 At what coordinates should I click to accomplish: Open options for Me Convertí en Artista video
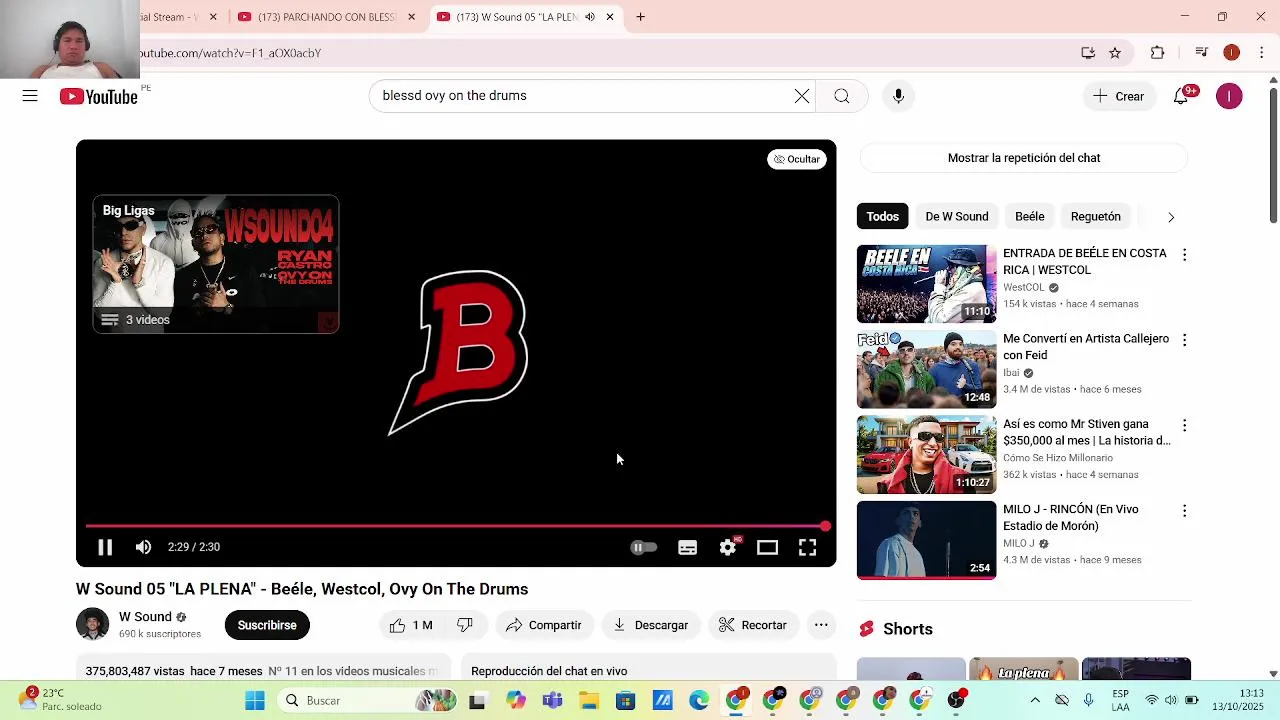[1184, 340]
